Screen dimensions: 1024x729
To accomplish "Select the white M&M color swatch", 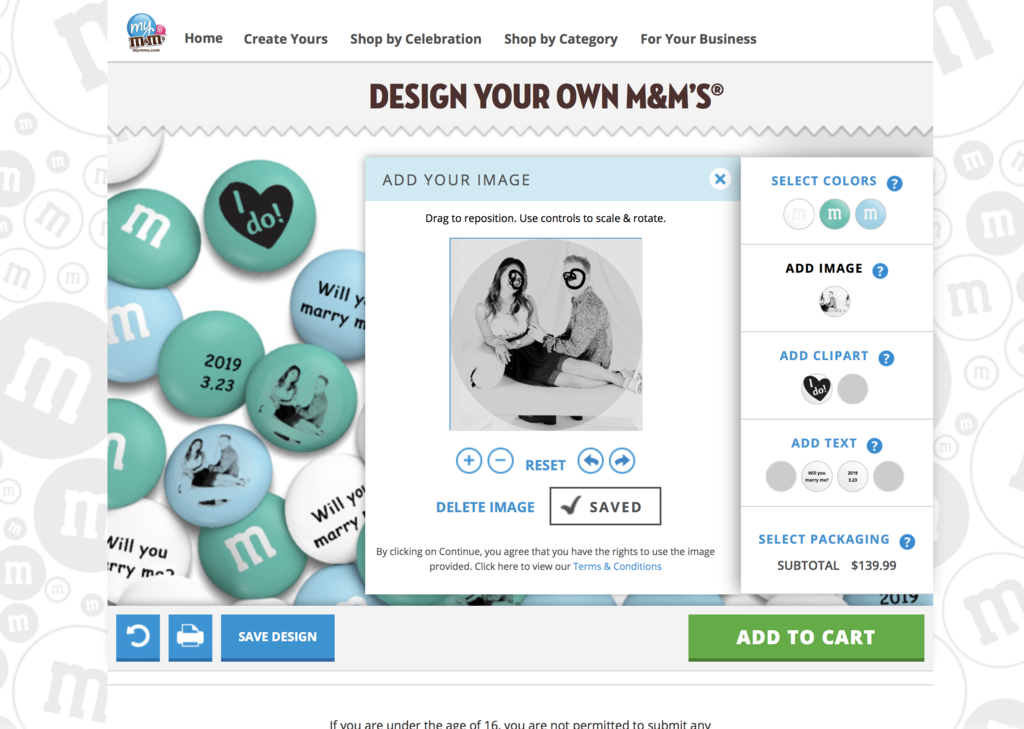I will [x=798, y=214].
